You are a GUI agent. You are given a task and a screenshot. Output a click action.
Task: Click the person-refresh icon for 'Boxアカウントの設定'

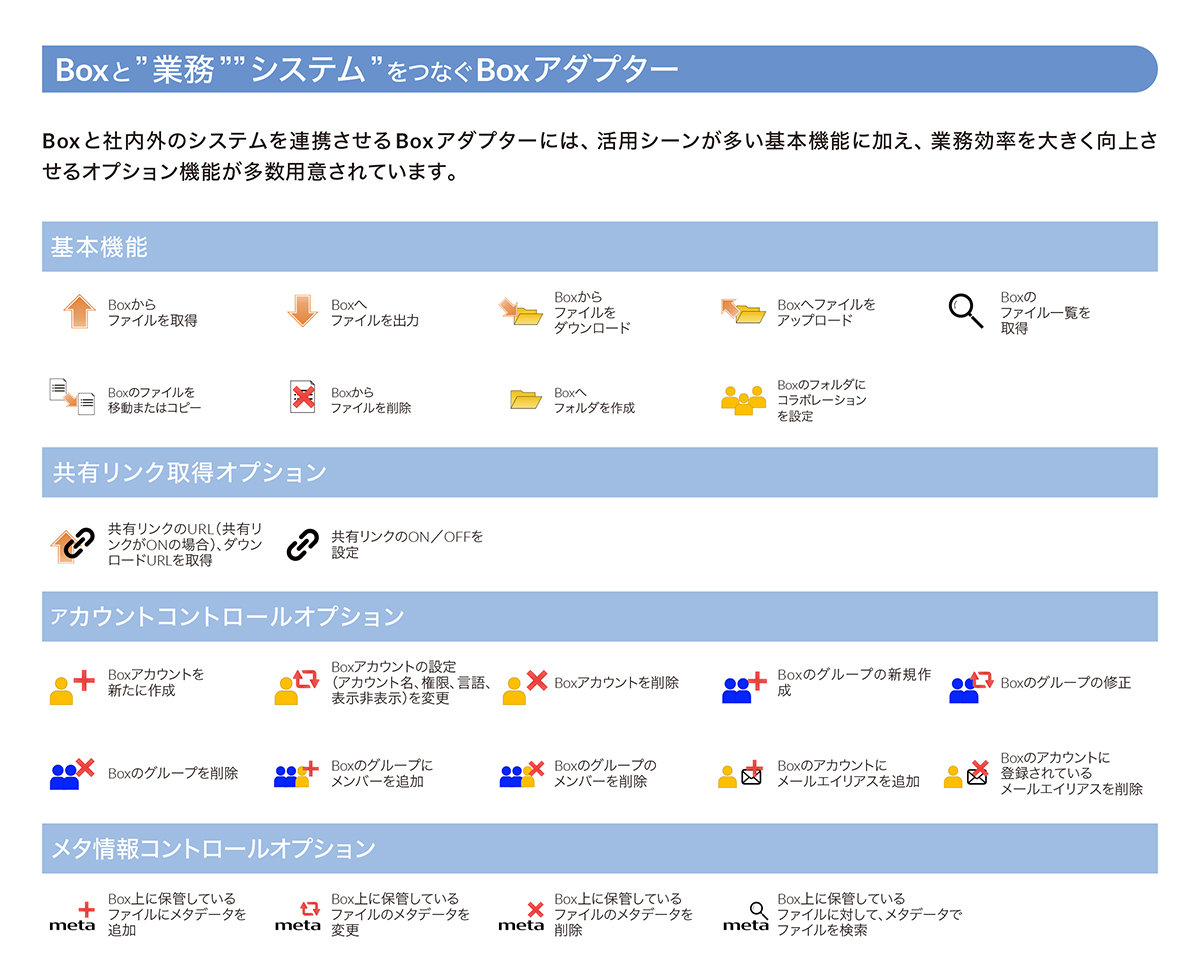(296, 688)
